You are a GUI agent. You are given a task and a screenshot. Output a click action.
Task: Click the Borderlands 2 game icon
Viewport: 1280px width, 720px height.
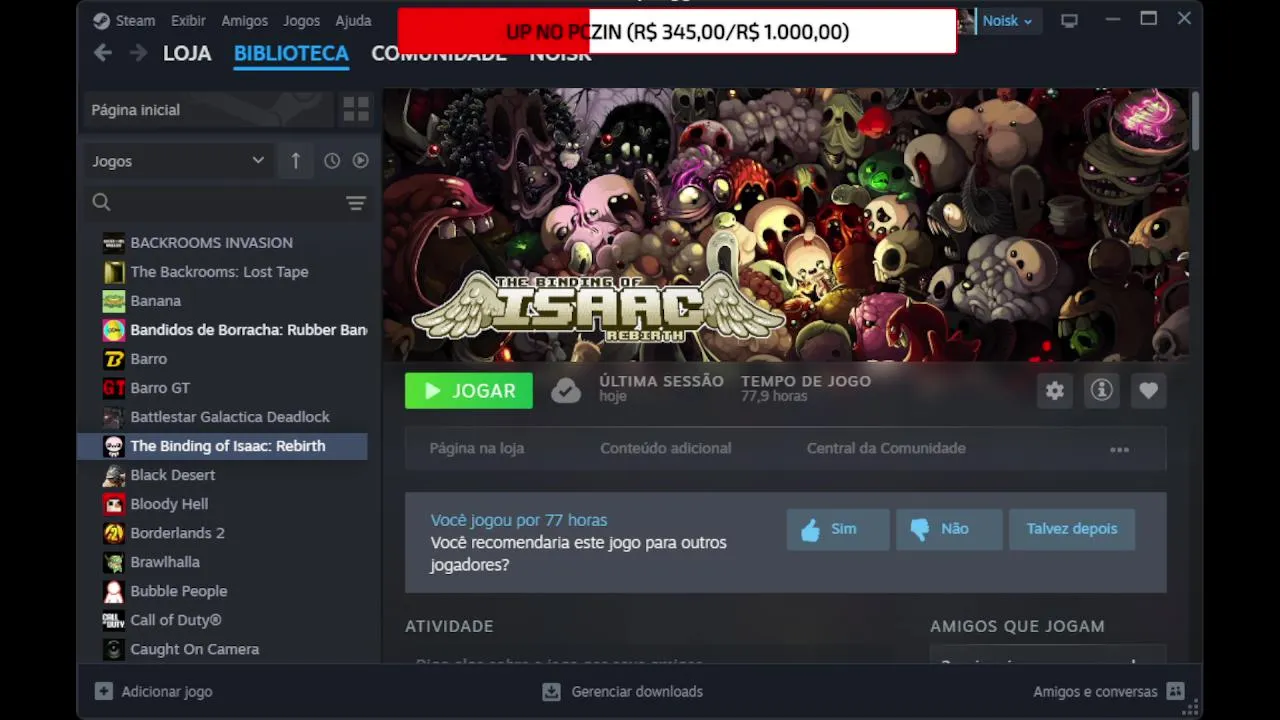(114, 533)
